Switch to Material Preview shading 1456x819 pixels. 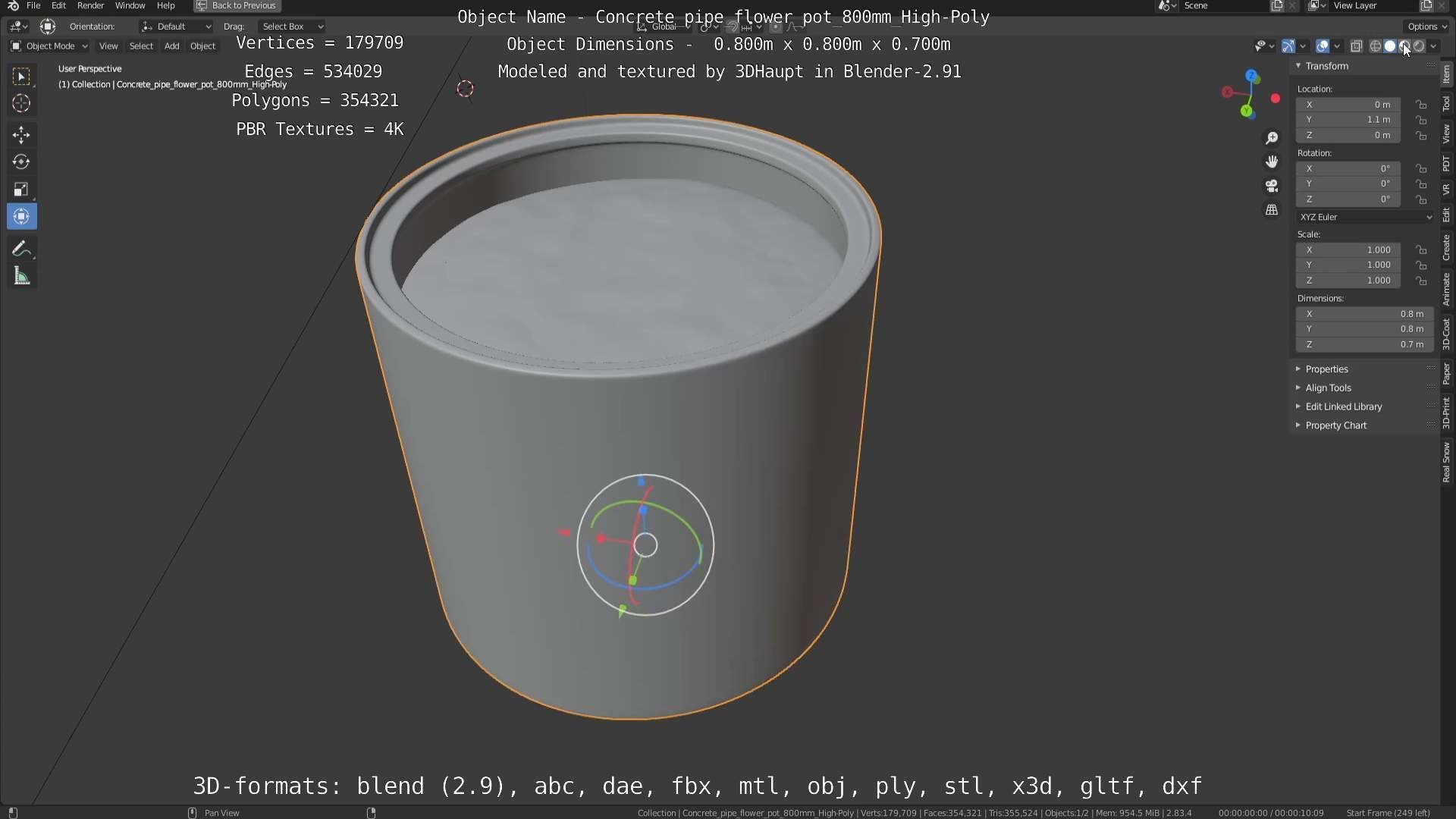pos(1404,46)
